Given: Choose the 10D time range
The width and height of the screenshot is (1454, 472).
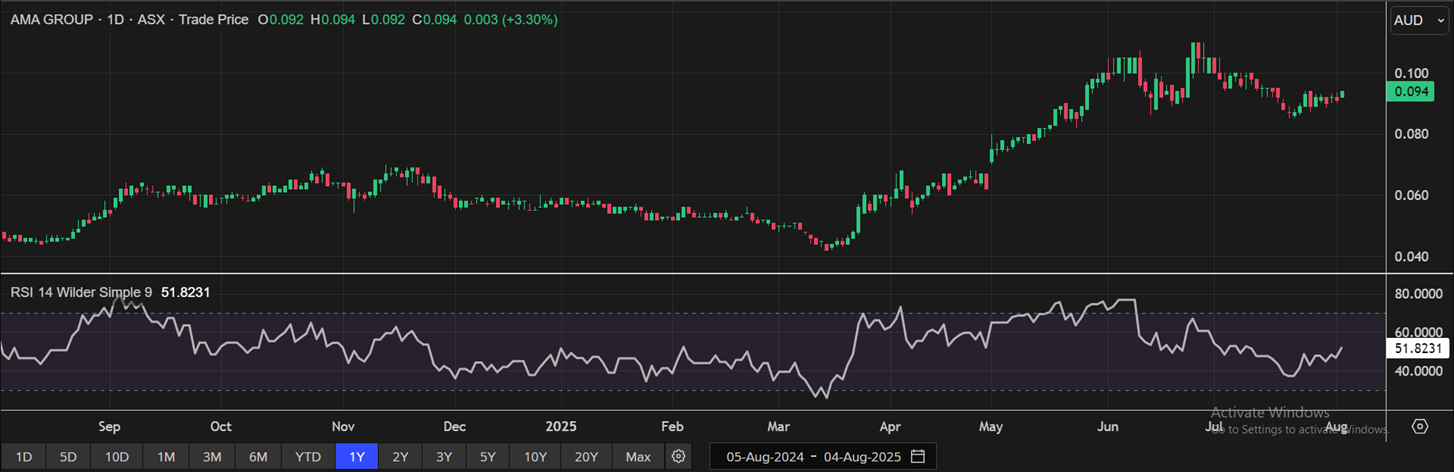Looking at the screenshot, I should coord(117,457).
